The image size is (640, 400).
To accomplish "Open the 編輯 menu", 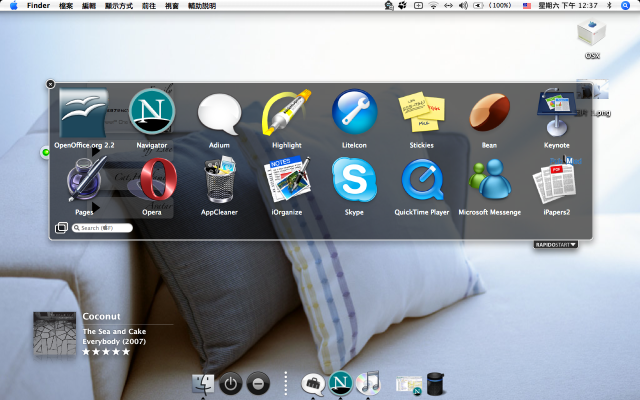I will [x=89, y=6].
